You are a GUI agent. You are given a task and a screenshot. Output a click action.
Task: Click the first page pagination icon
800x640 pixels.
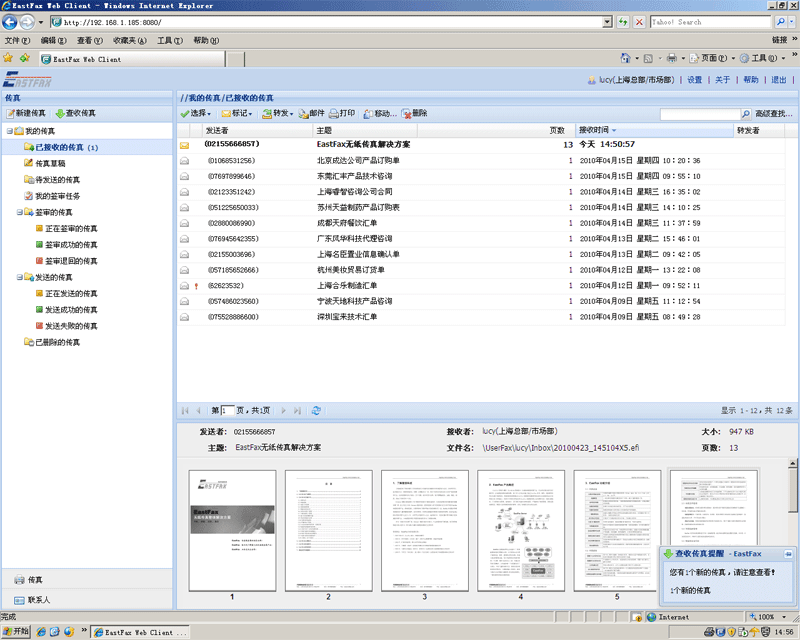[x=185, y=411]
